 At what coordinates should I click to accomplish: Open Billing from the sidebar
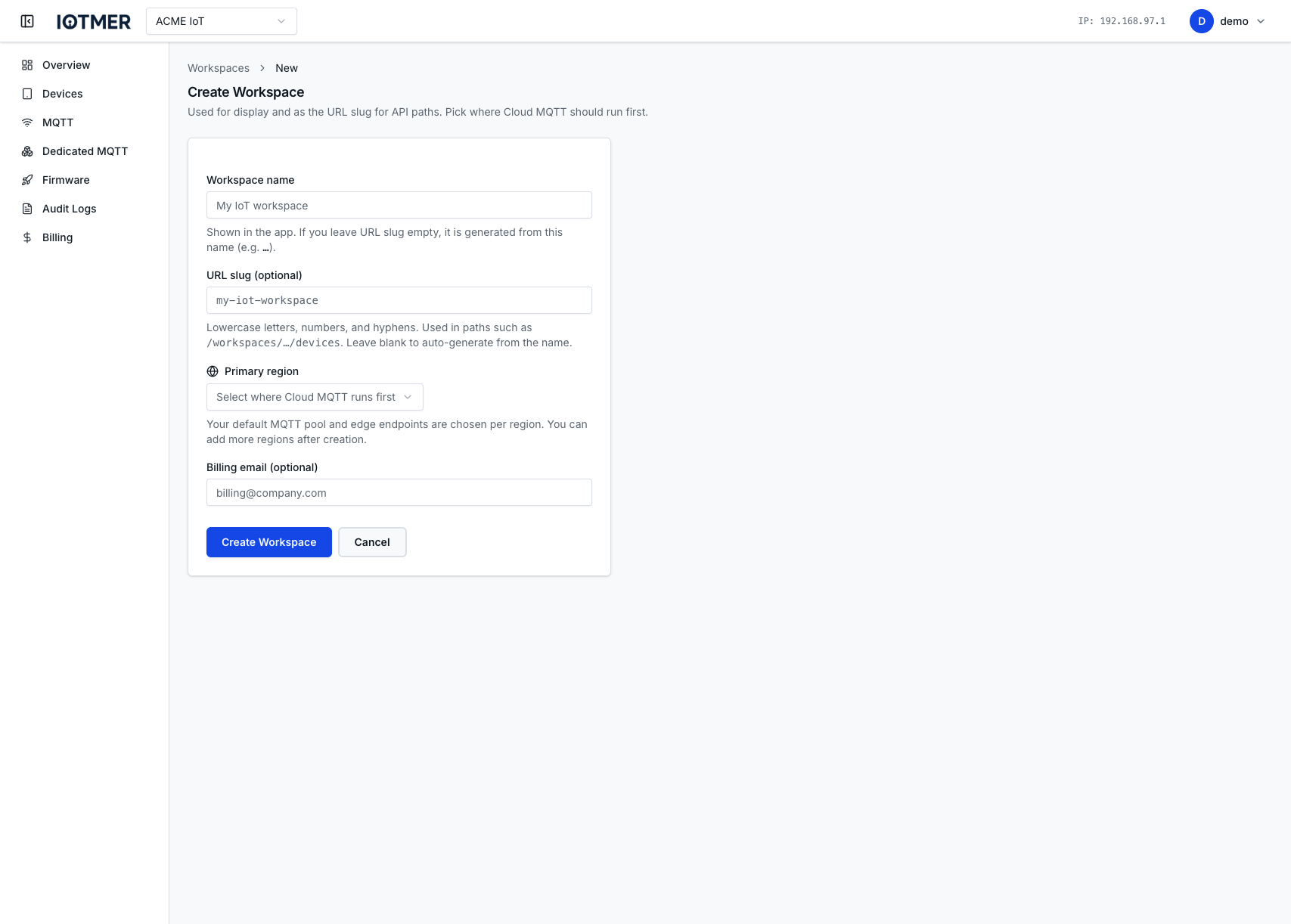pos(57,237)
